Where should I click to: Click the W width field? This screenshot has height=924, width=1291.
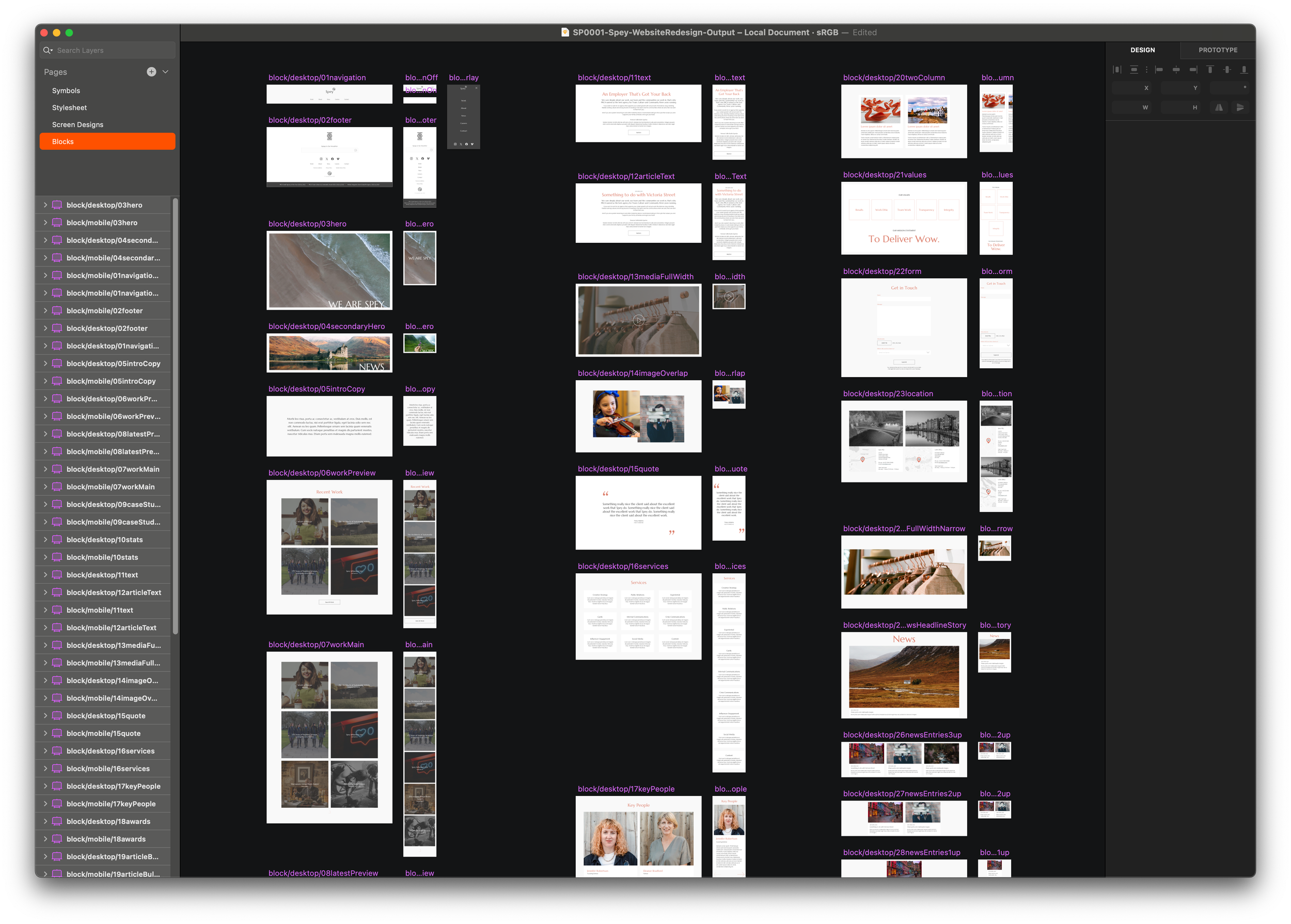(1132, 107)
